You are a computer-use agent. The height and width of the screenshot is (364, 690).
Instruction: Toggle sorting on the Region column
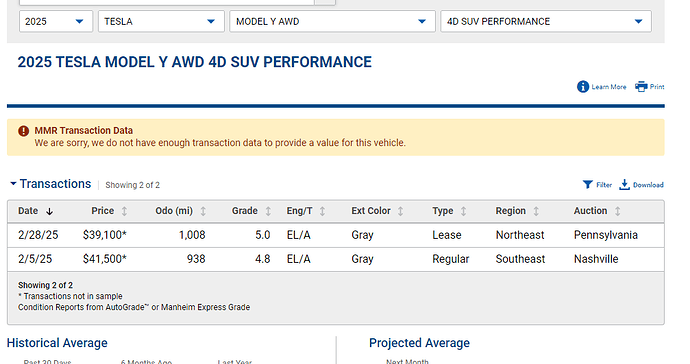pos(536,211)
